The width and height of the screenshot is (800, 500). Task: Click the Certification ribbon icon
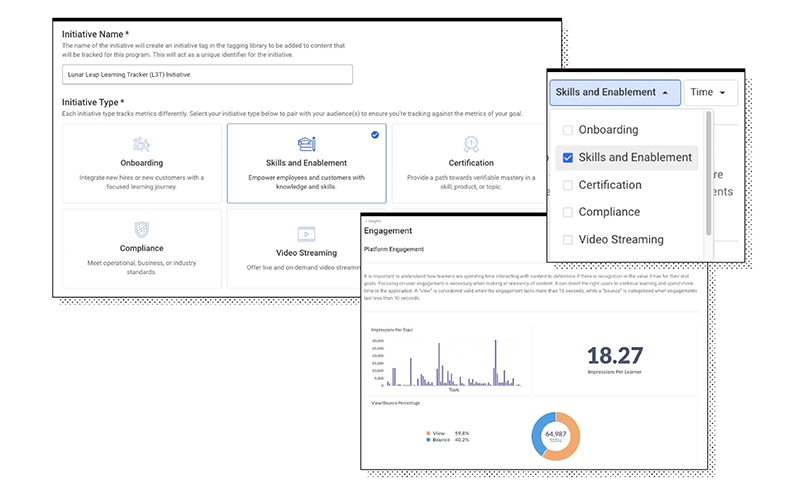click(x=470, y=144)
